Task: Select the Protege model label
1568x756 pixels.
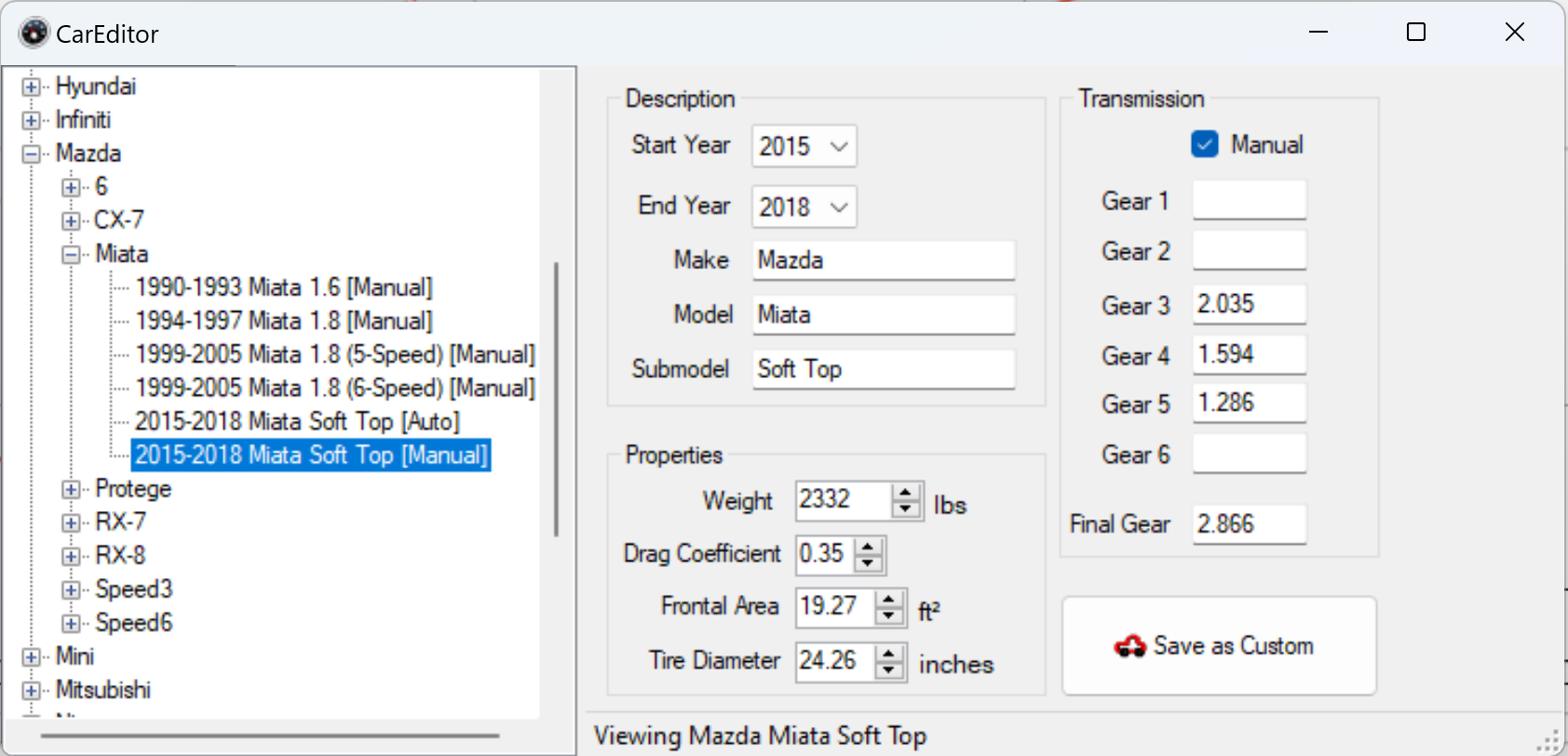Action: (133, 489)
